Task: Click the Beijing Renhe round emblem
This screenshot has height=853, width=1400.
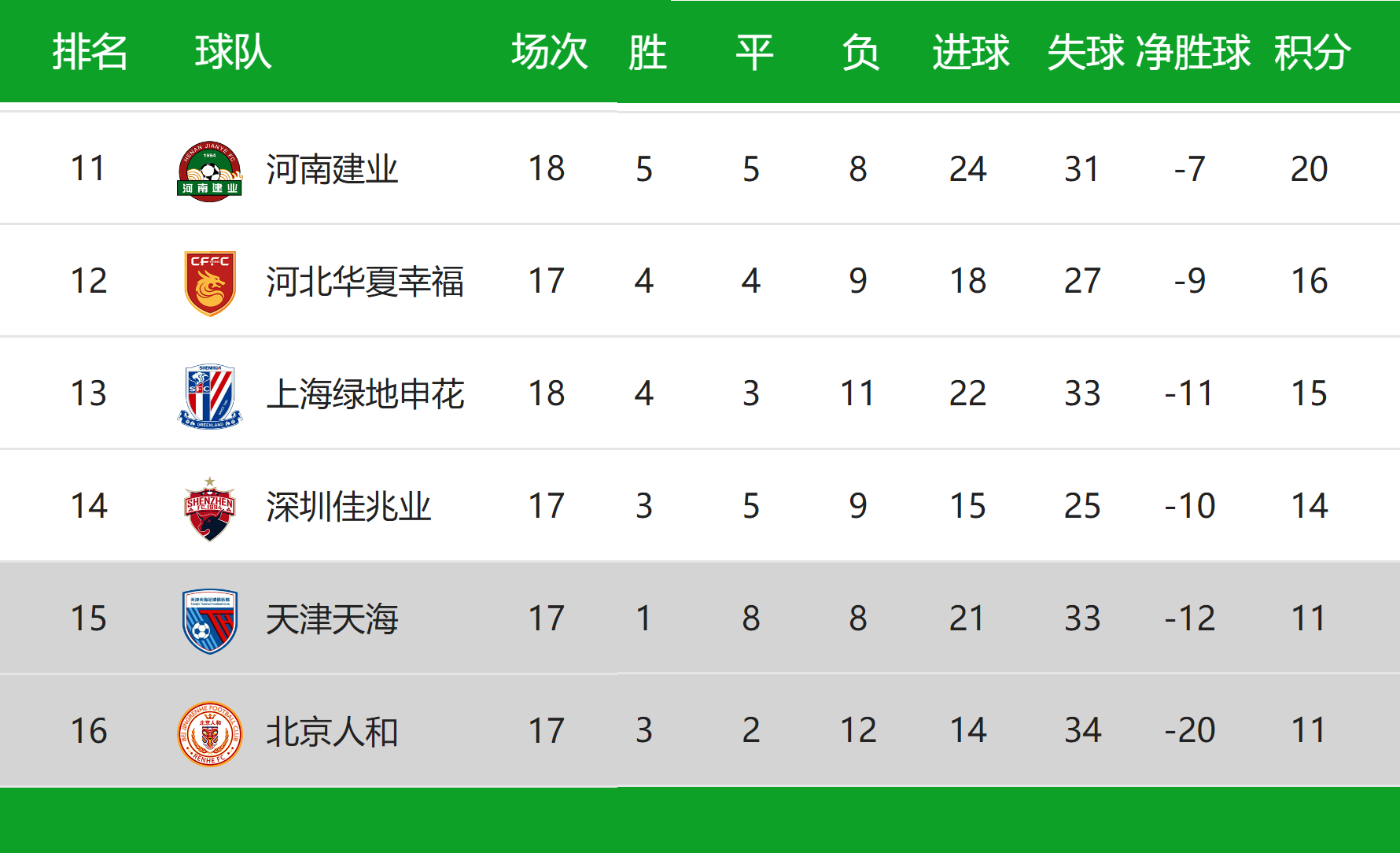Action: tap(210, 733)
